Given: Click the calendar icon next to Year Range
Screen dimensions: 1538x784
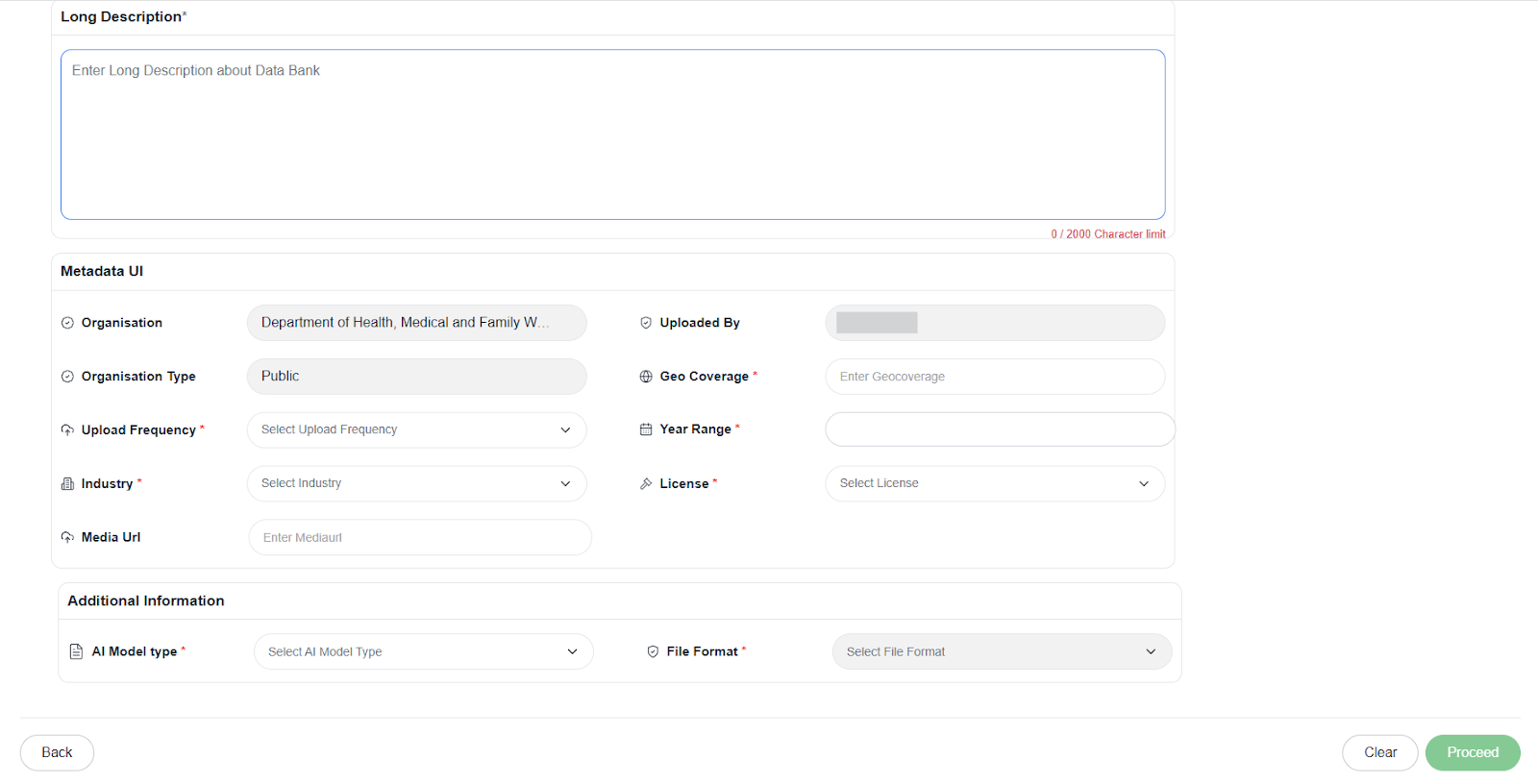Looking at the screenshot, I should tap(646, 429).
